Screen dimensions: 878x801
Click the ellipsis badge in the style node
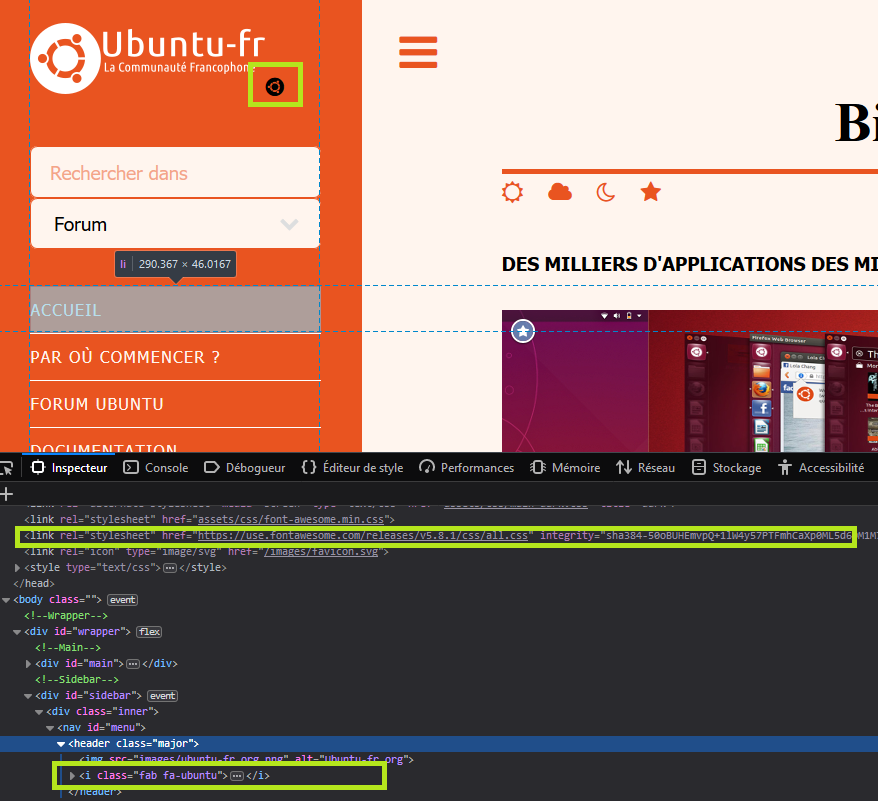(x=170, y=568)
